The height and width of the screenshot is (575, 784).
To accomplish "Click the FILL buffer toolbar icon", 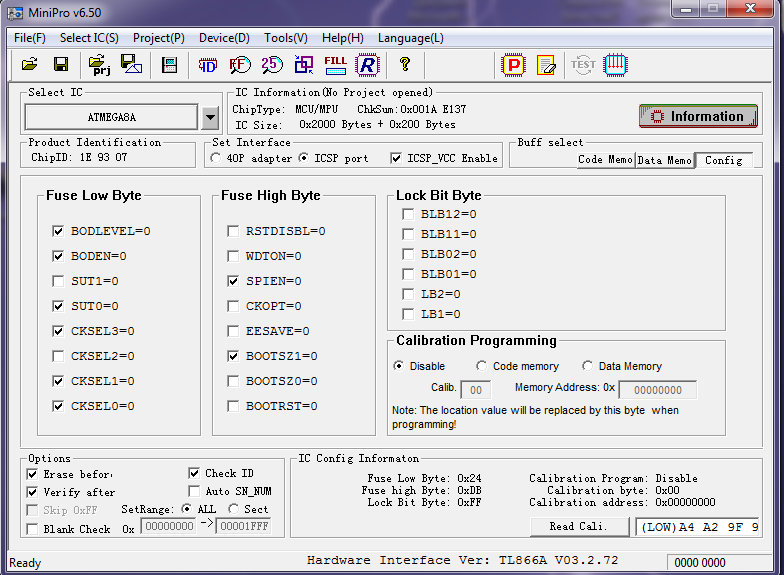I will pos(336,65).
